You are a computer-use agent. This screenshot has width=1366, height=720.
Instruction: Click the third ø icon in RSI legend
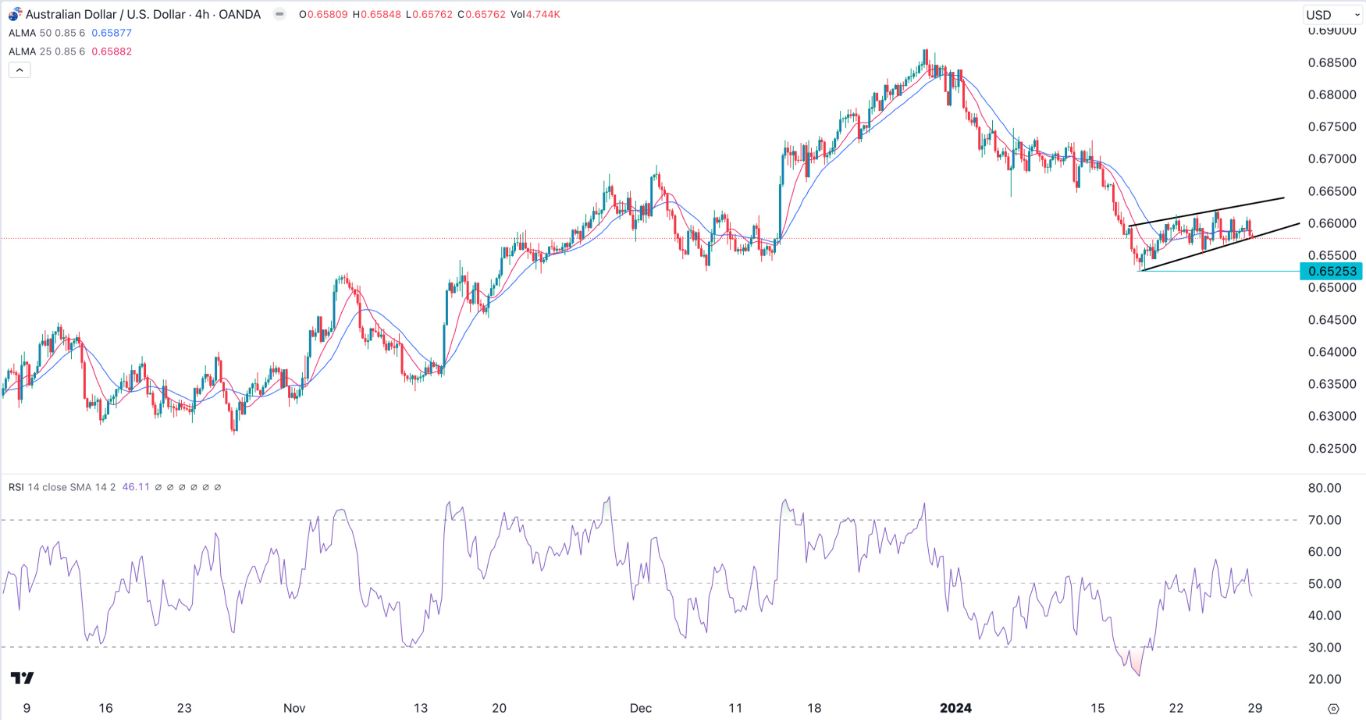182,488
